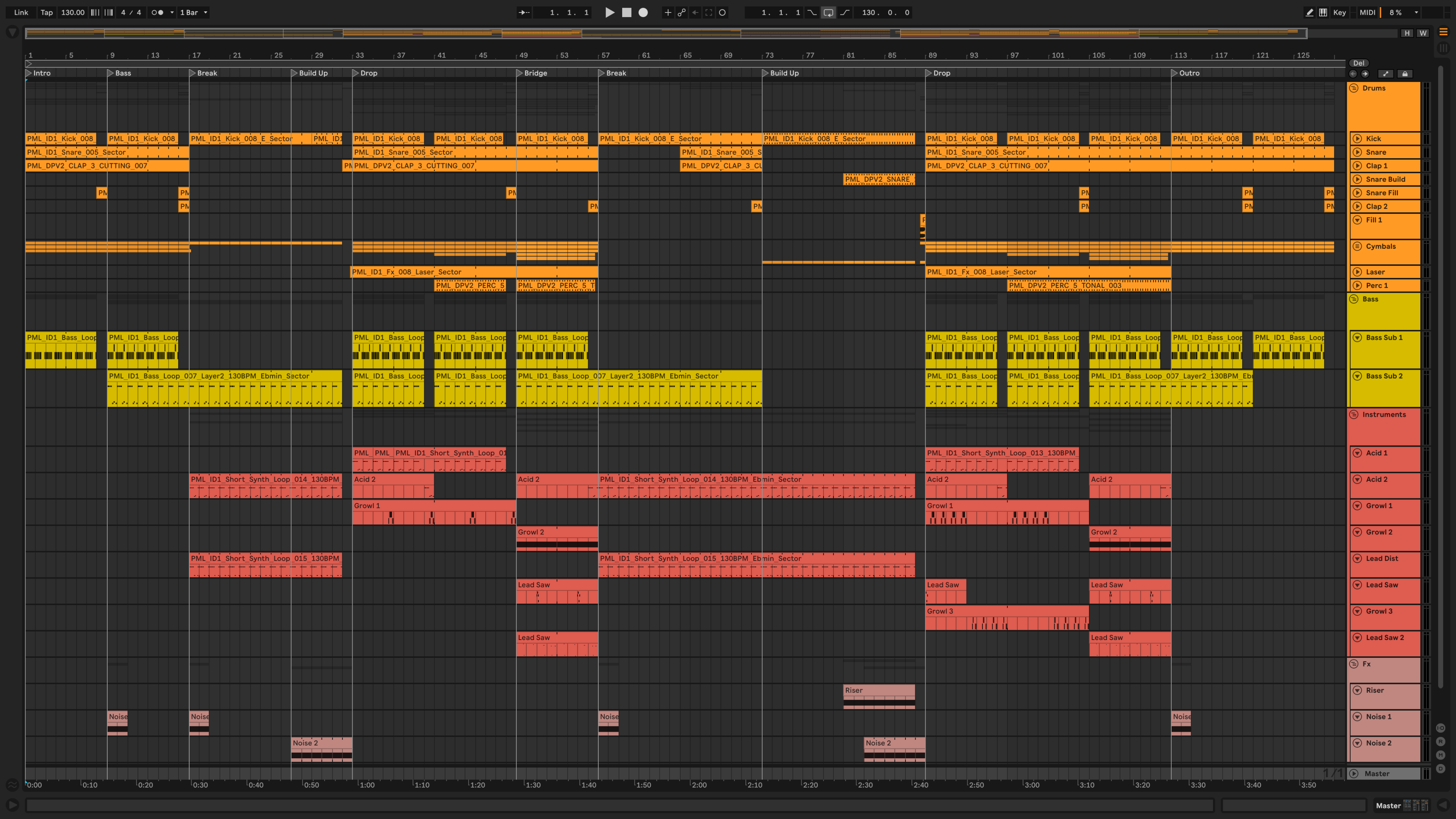Unfold the Snare Build track
The width and height of the screenshot is (1456, 819).
[x=1357, y=179]
